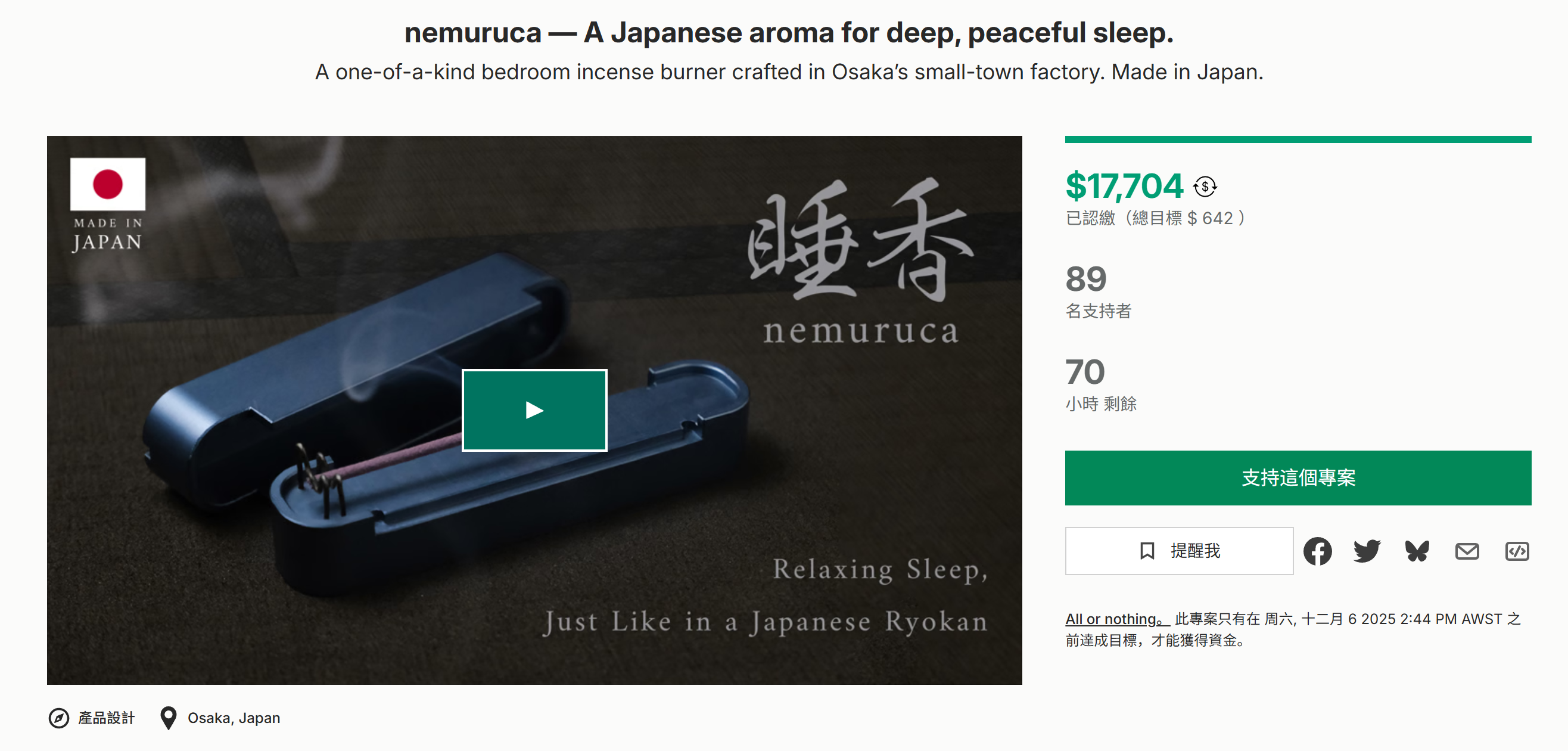Click the compass icon for the project category

pos(58,718)
